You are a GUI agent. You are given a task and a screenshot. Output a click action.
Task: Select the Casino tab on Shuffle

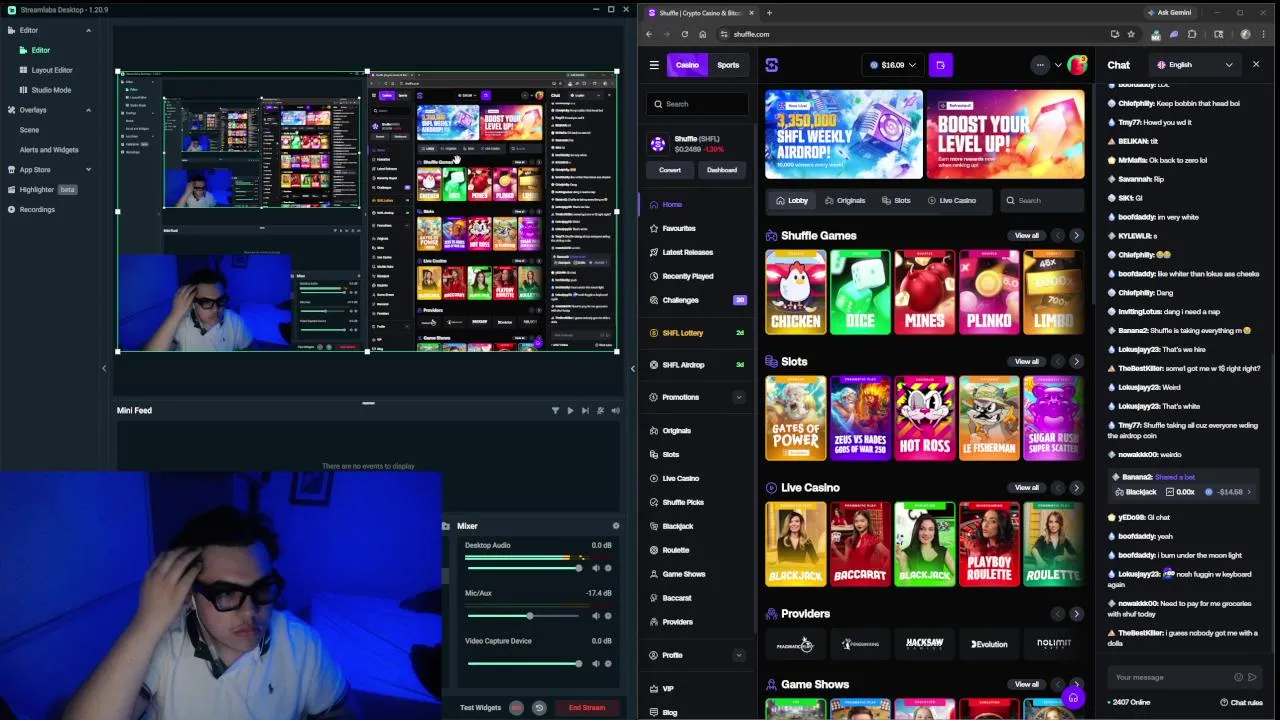pyautogui.click(x=687, y=65)
